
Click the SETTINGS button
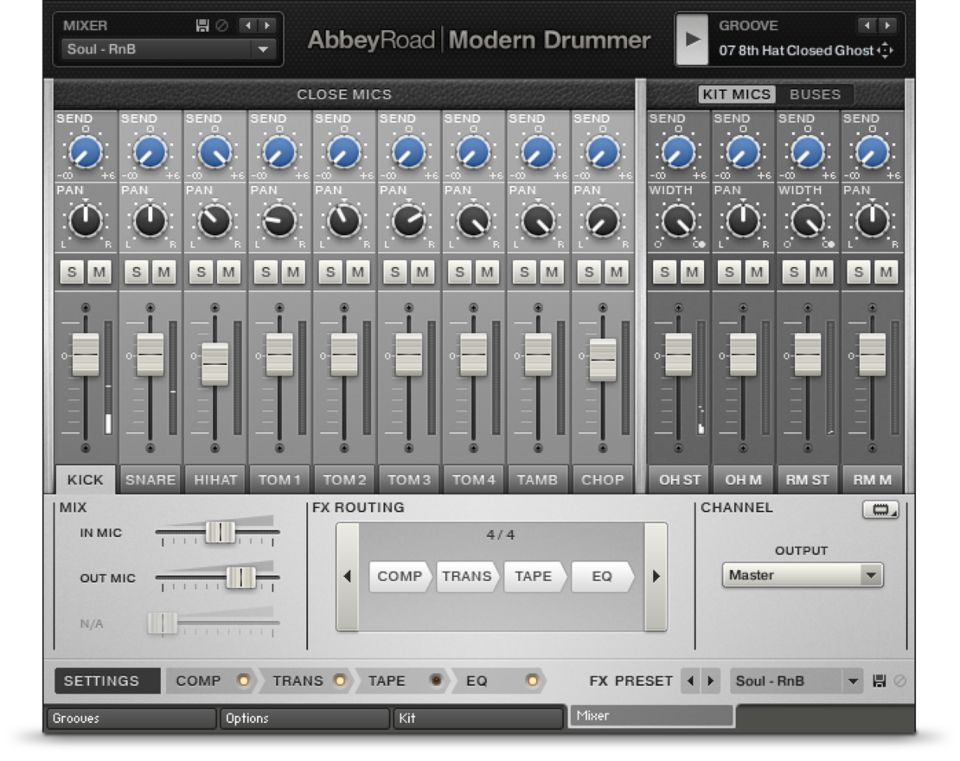(102, 681)
